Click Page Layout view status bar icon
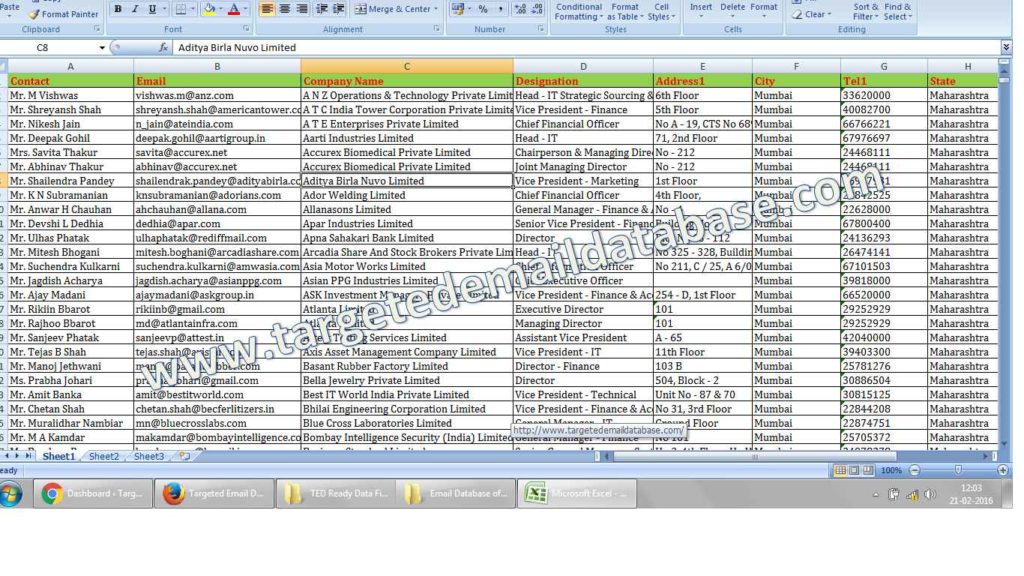This screenshot has width=1024, height=576. click(854, 470)
